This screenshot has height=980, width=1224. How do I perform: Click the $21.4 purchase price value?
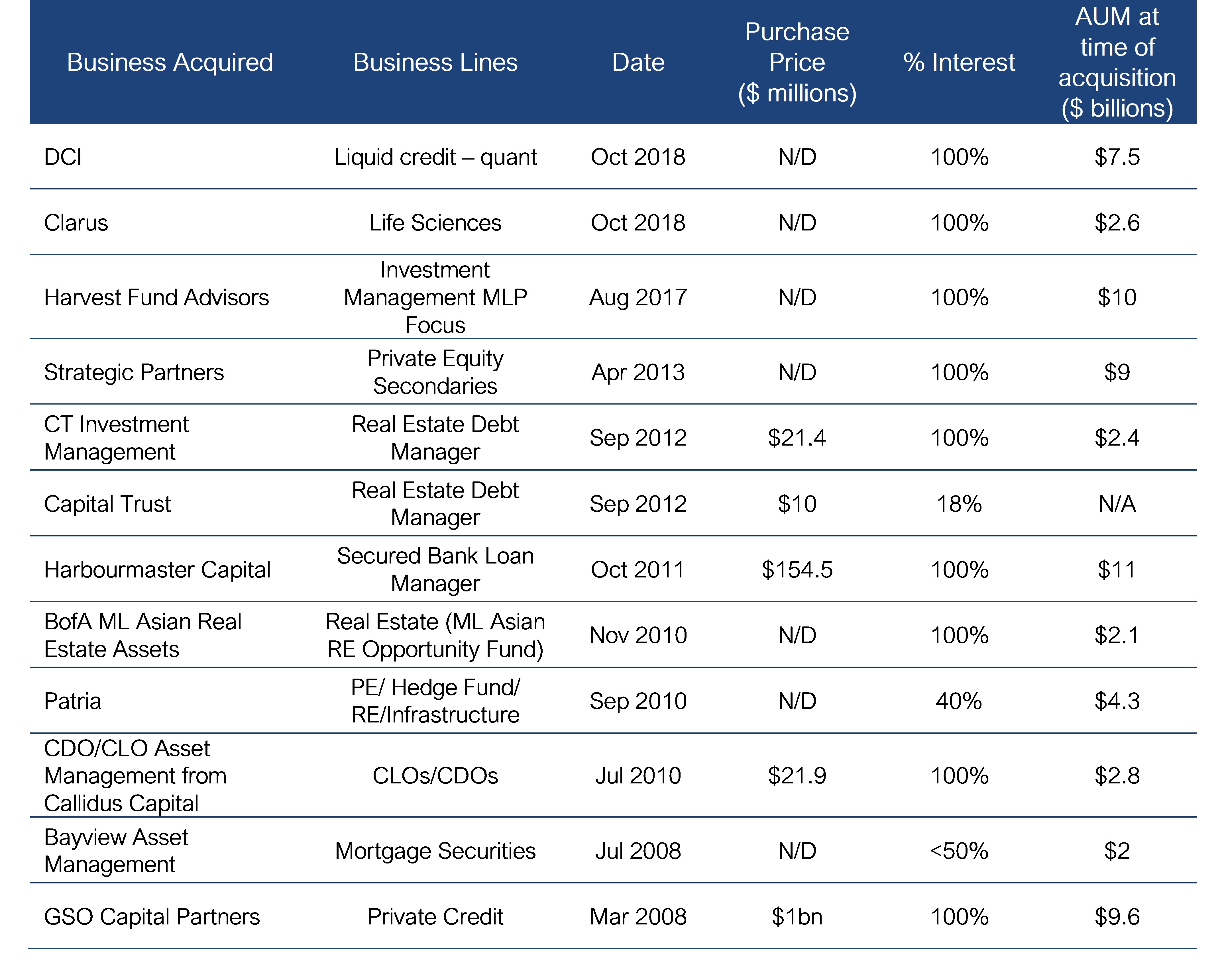coord(797,438)
